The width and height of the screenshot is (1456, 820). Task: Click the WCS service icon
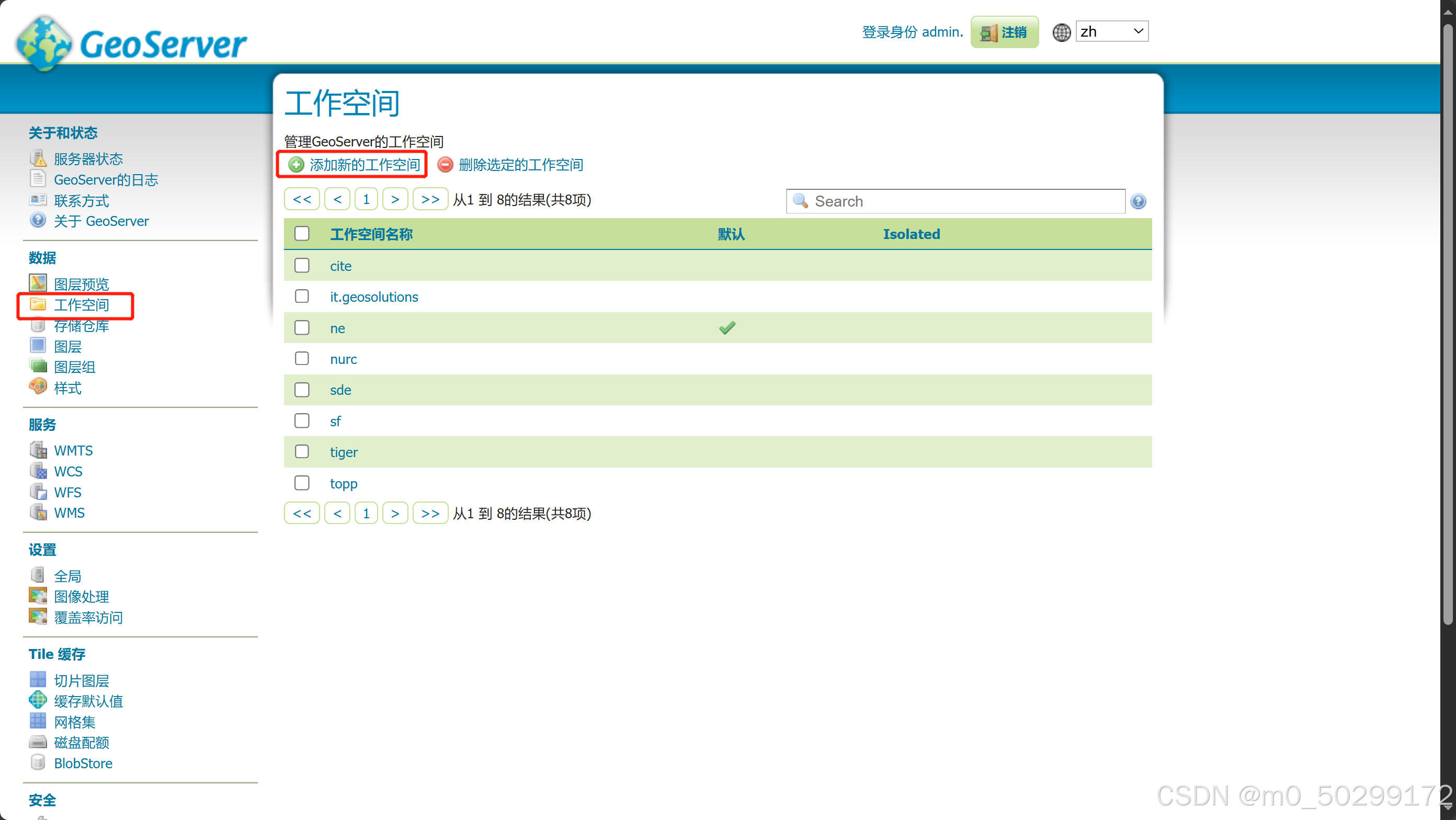[38, 471]
